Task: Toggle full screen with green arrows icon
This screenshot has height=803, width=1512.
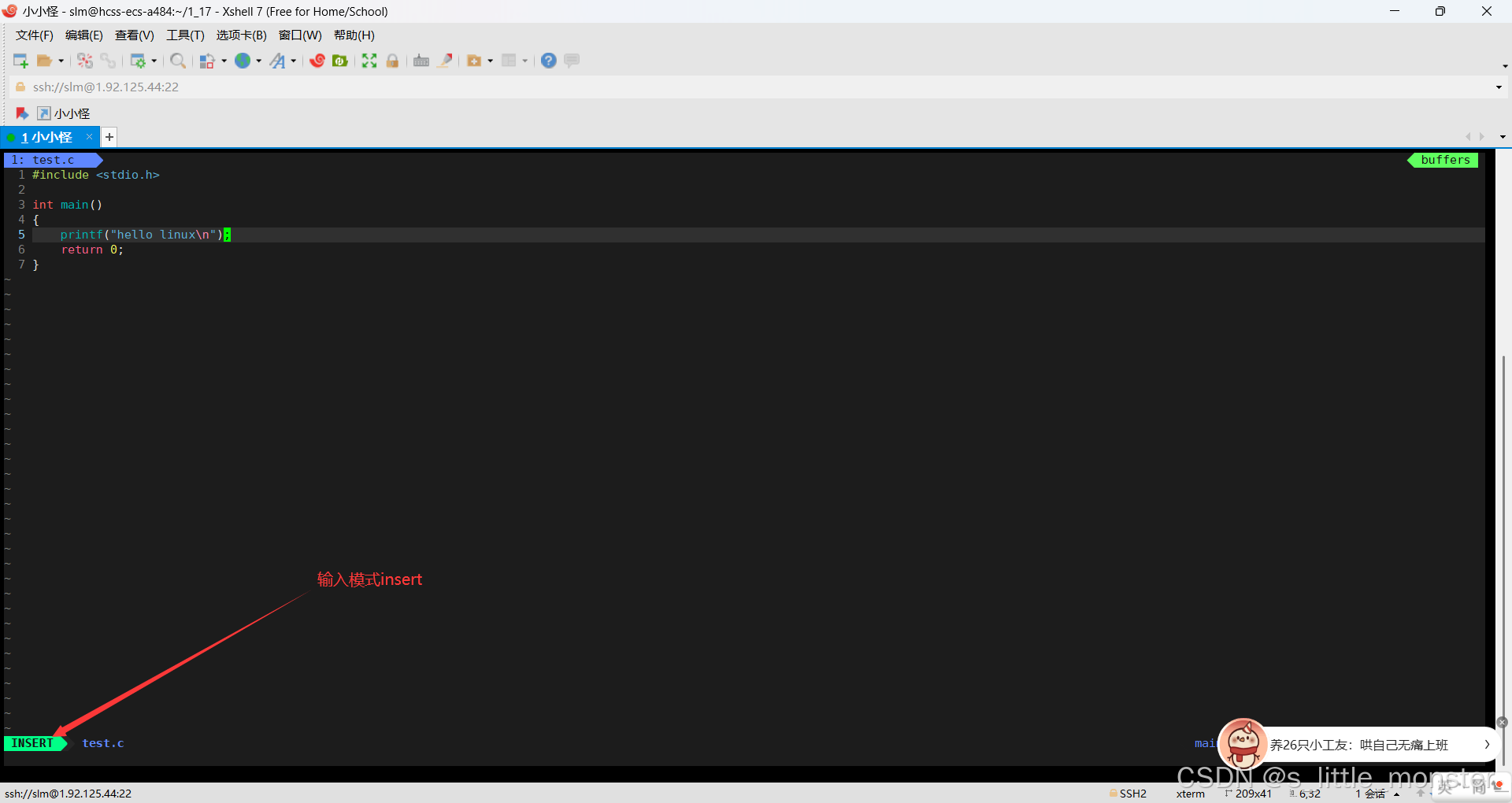Action: (369, 61)
